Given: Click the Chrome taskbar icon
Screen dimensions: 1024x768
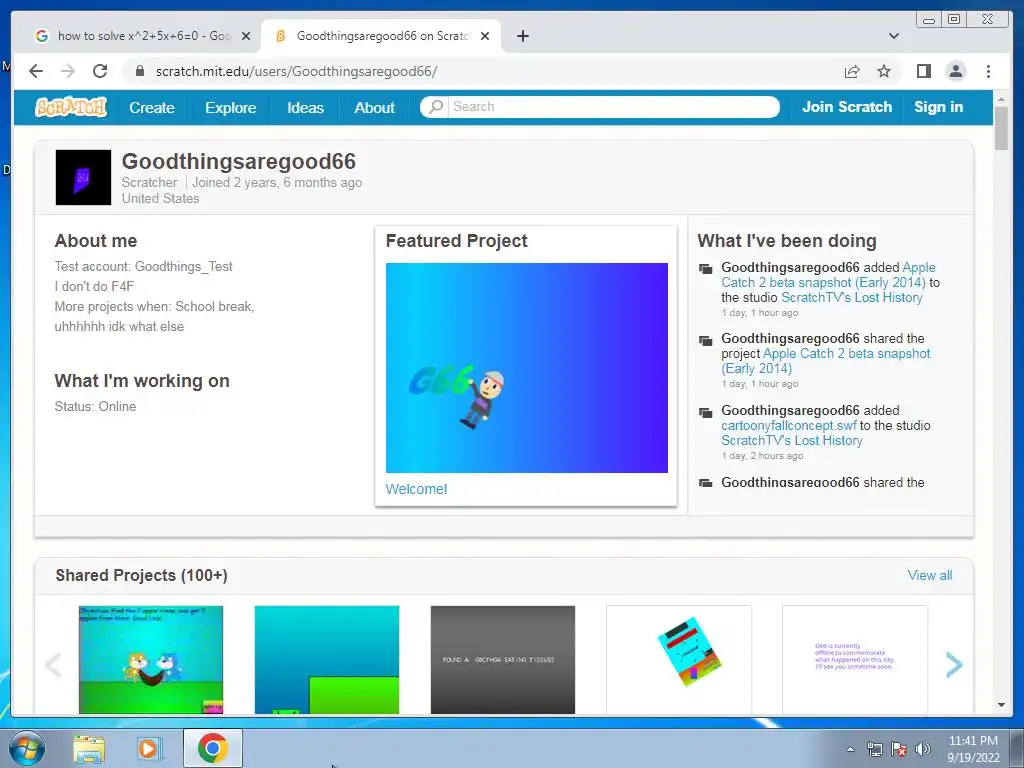Looking at the screenshot, I should (212, 748).
